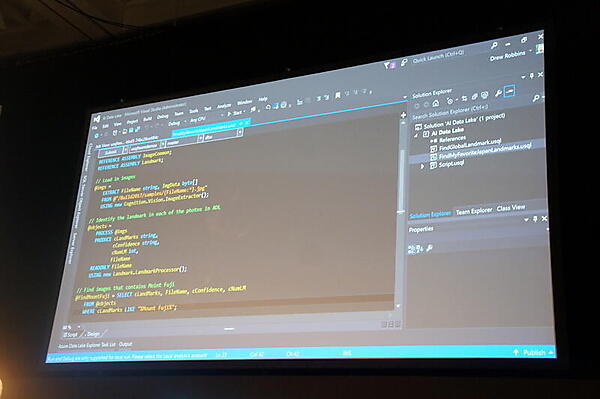Image resolution: width=600 pixels, height=399 pixels.
Task: Open Properties panel window options dropdown arrow
Action: 527,219
